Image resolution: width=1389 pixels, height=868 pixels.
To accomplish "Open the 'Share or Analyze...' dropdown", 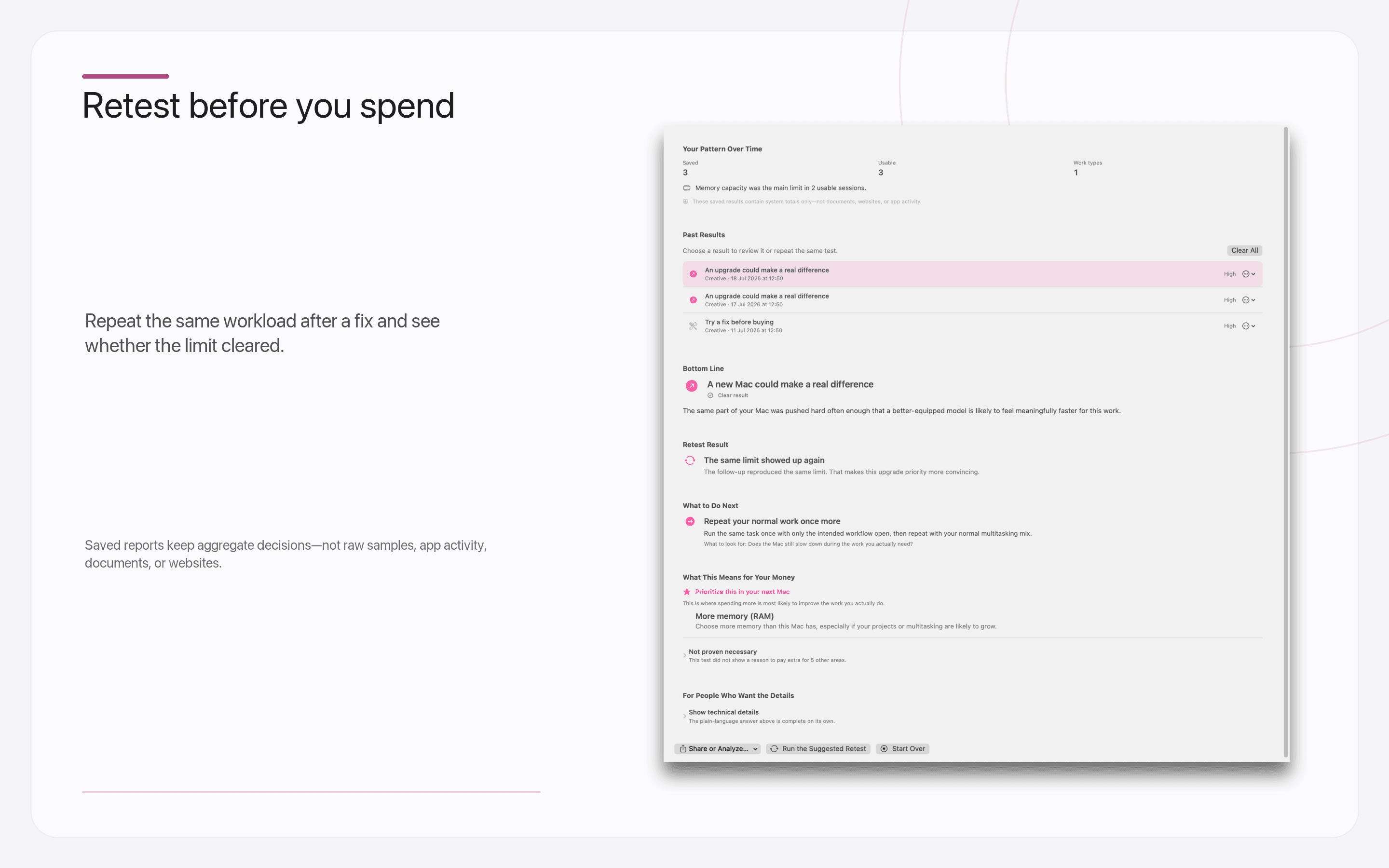I will click(x=718, y=748).
